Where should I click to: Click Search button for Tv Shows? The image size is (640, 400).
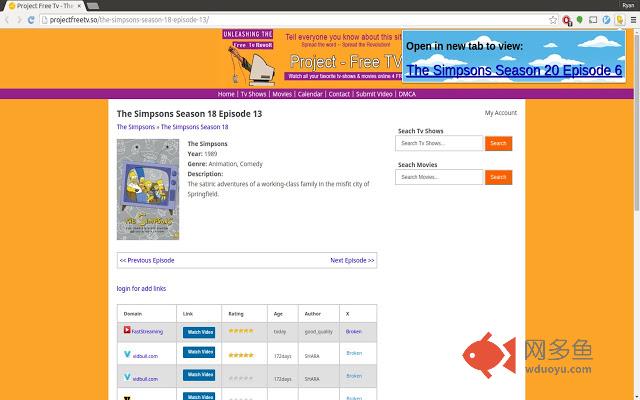(x=498, y=143)
